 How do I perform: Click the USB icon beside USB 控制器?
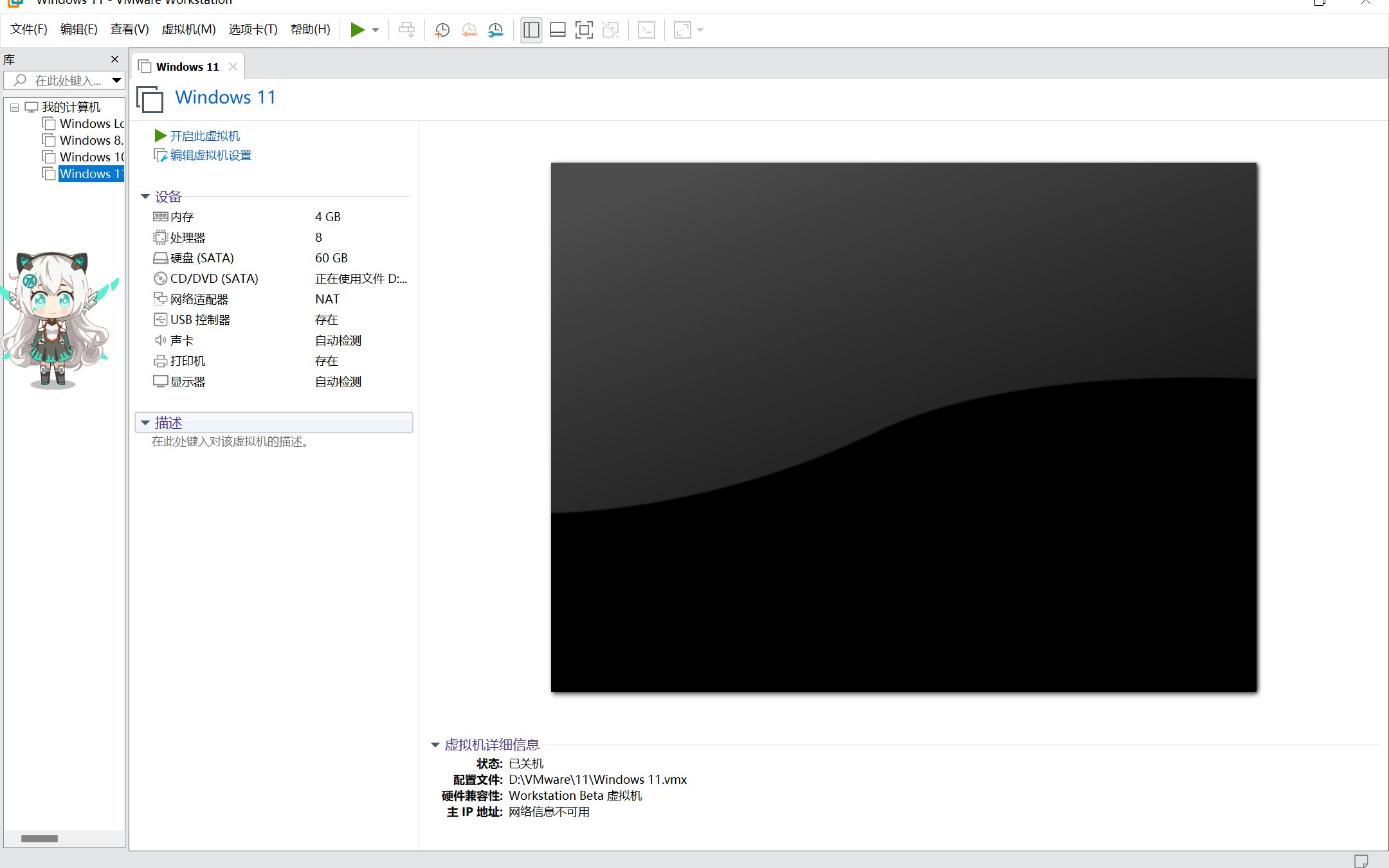coord(160,320)
